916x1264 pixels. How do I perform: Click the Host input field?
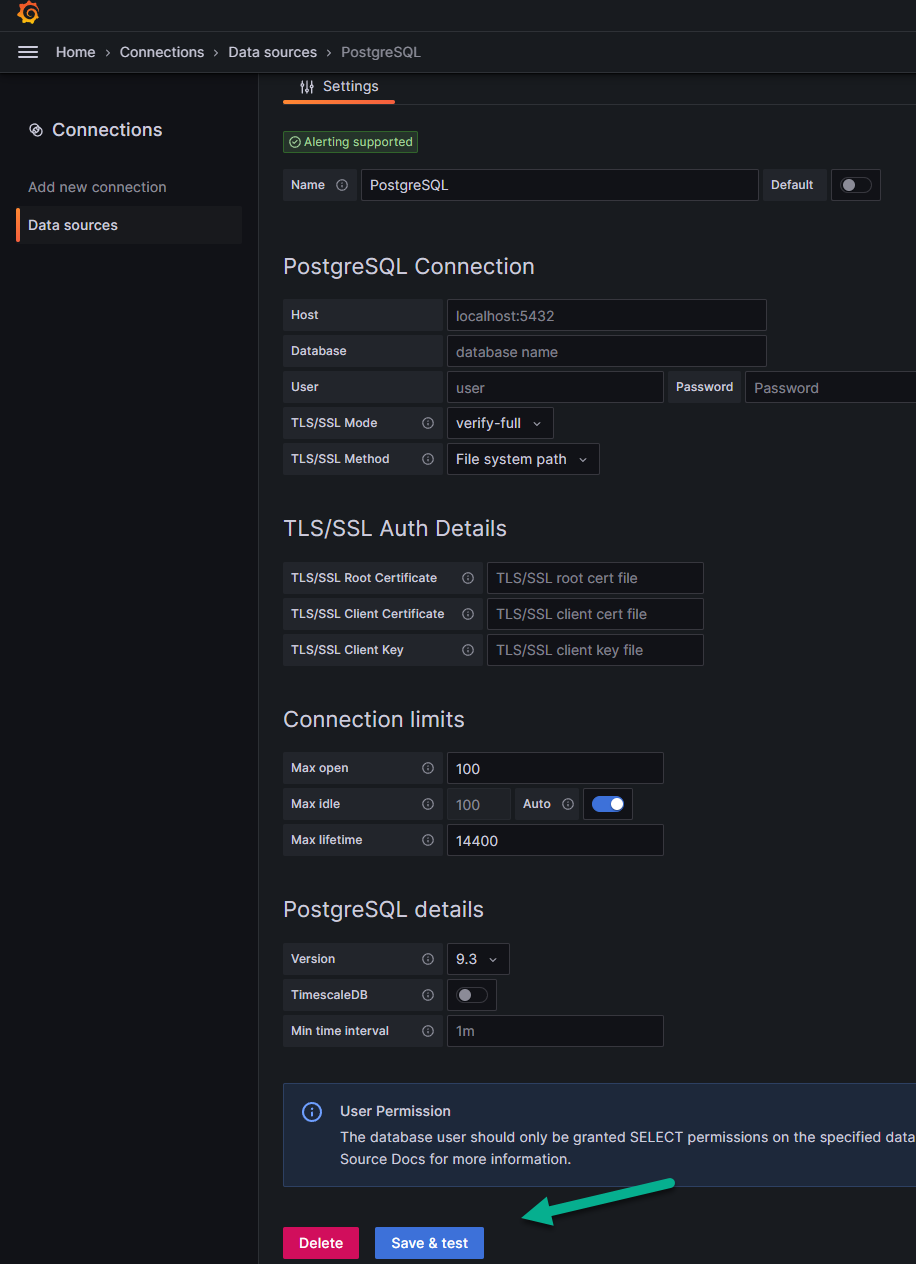[x=606, y=315]
